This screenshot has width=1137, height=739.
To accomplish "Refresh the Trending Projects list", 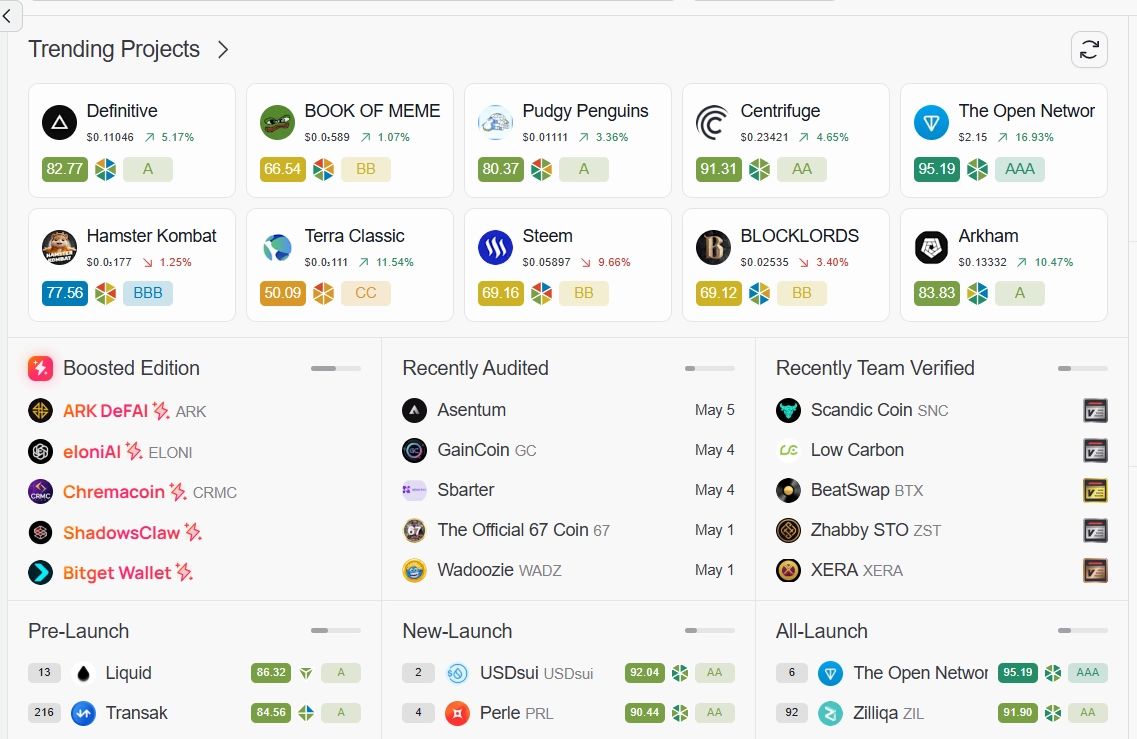I will pyautogui.click(x=1089, y=49).
